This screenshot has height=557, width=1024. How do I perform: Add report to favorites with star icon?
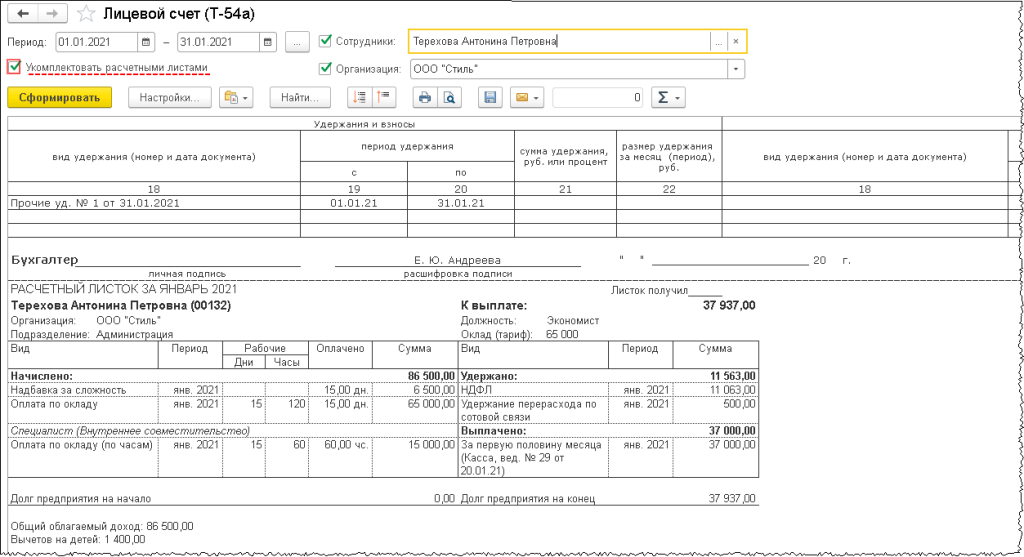pyautogui.click(x=87, y=14)
